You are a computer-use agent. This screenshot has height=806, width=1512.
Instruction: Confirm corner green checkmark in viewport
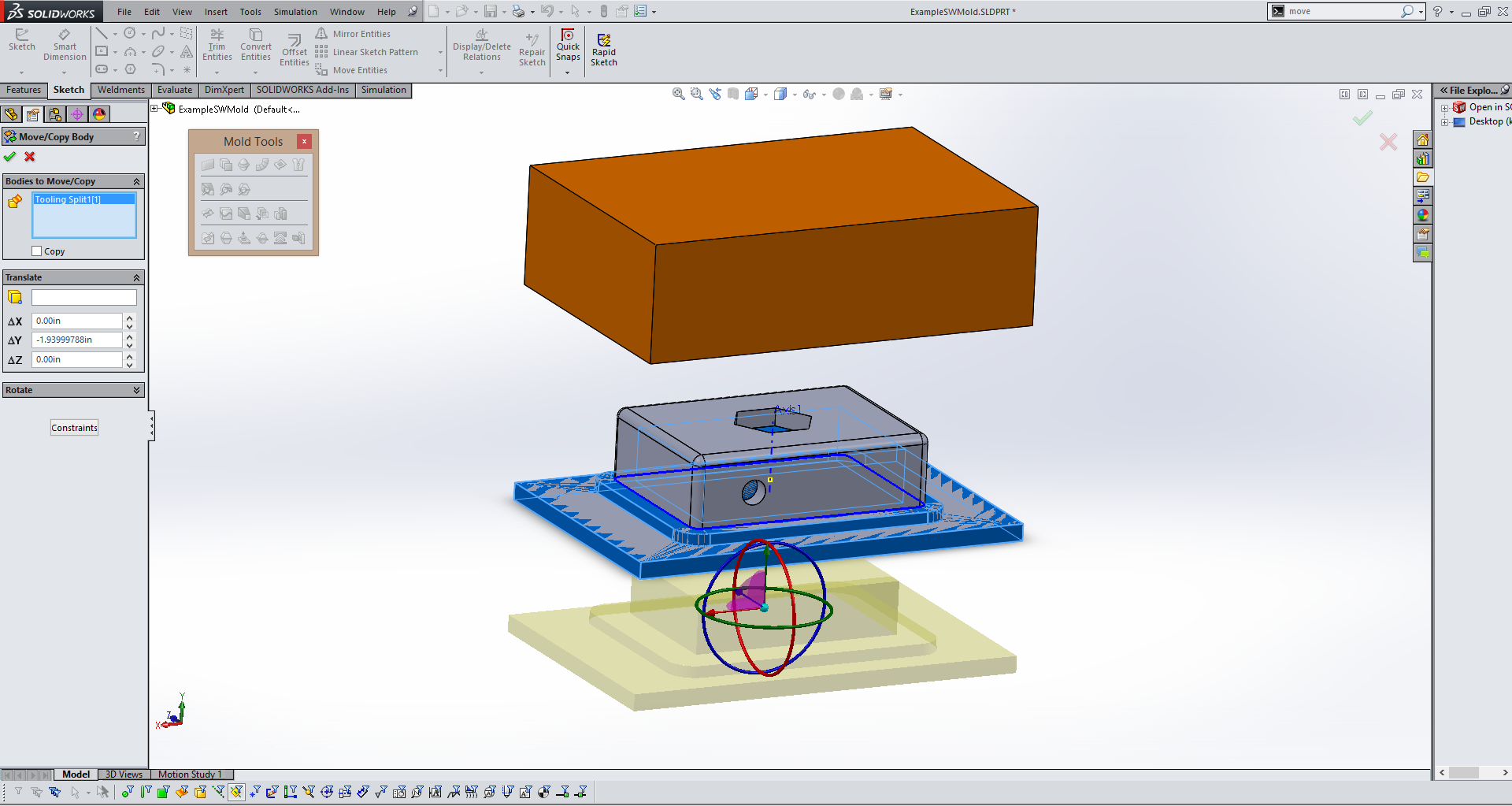point(1362,118)
